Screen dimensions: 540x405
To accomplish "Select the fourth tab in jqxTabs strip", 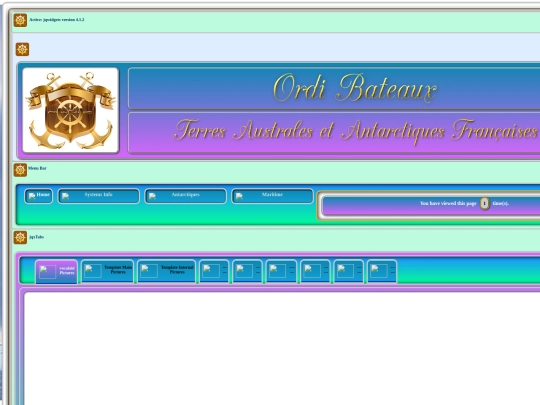I will 214,271.
